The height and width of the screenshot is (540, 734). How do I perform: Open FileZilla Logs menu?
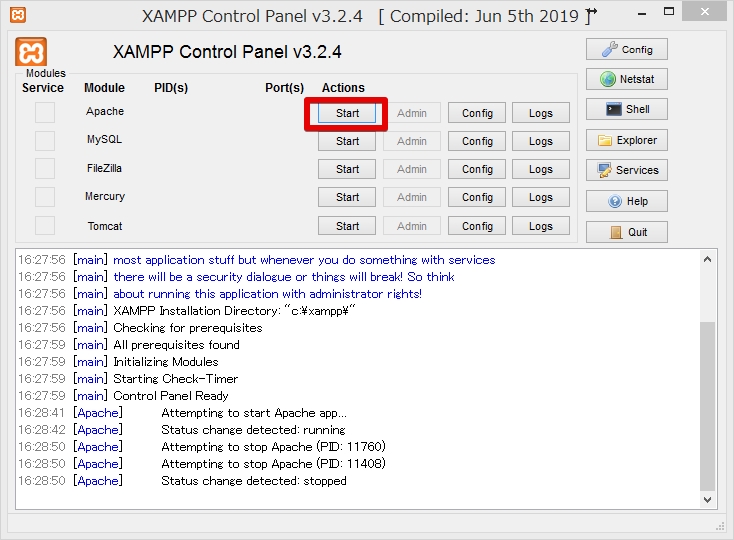[541, 169]
